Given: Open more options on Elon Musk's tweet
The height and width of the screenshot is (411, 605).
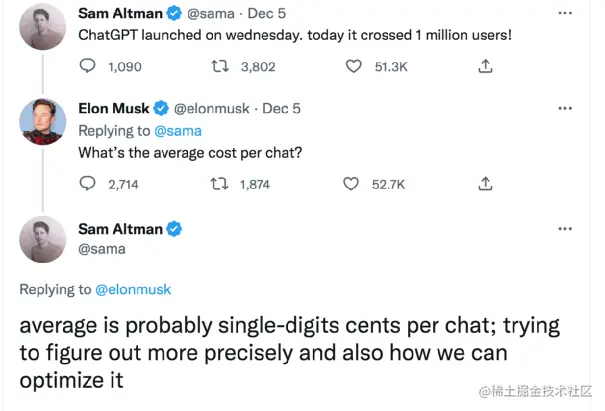Looking at the screenshot, I should tap(565, 108).
